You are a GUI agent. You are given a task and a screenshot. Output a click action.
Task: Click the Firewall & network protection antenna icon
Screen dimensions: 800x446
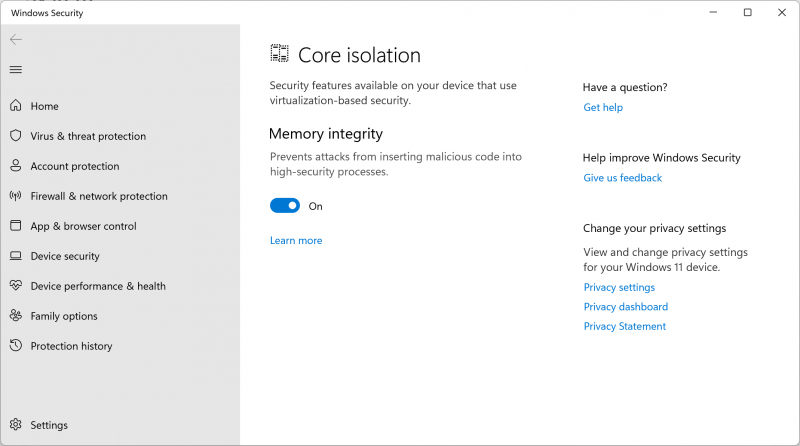[16, 196]
